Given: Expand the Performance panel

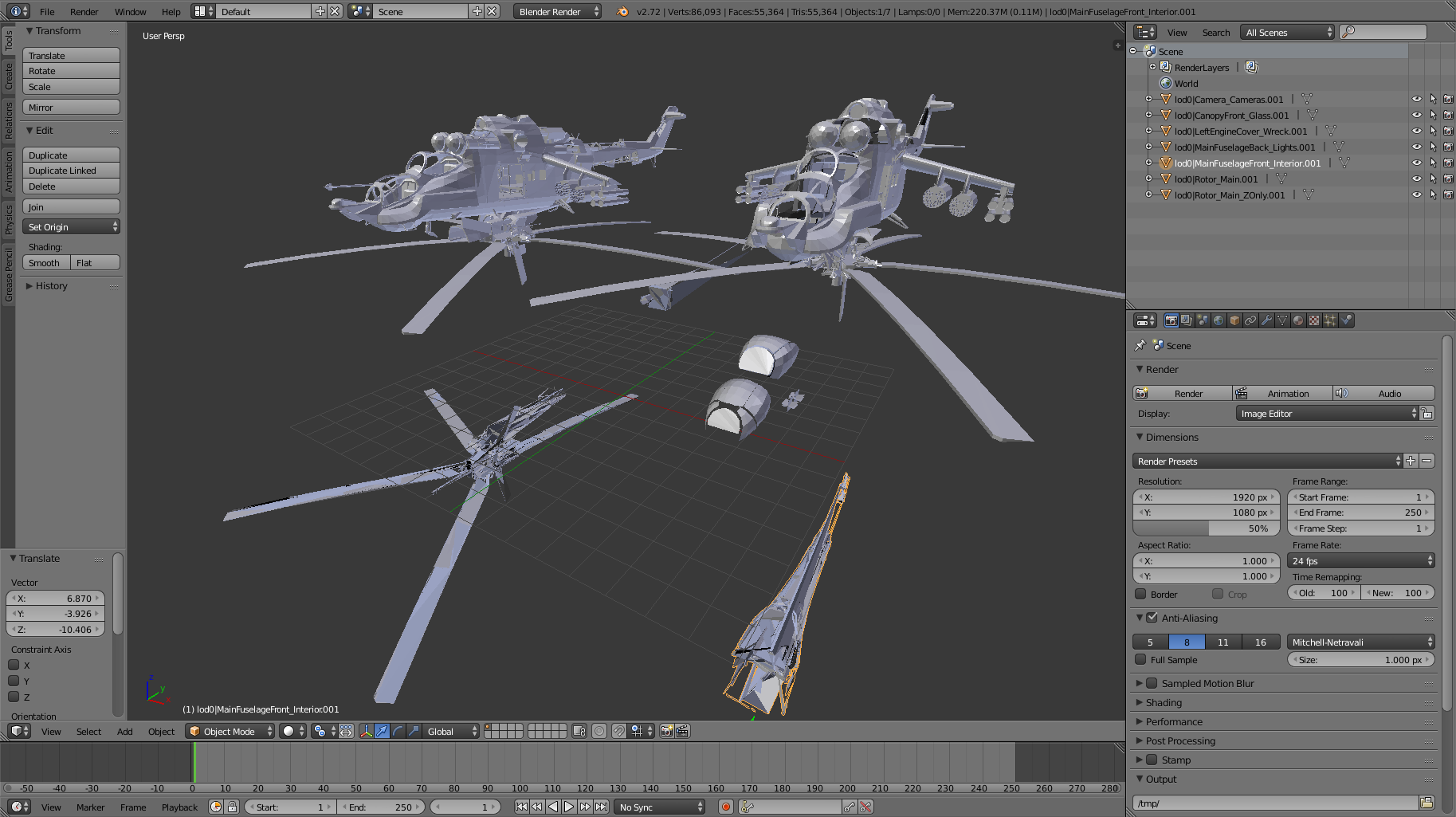Looking at the screenshot, I should point(1174,721).
